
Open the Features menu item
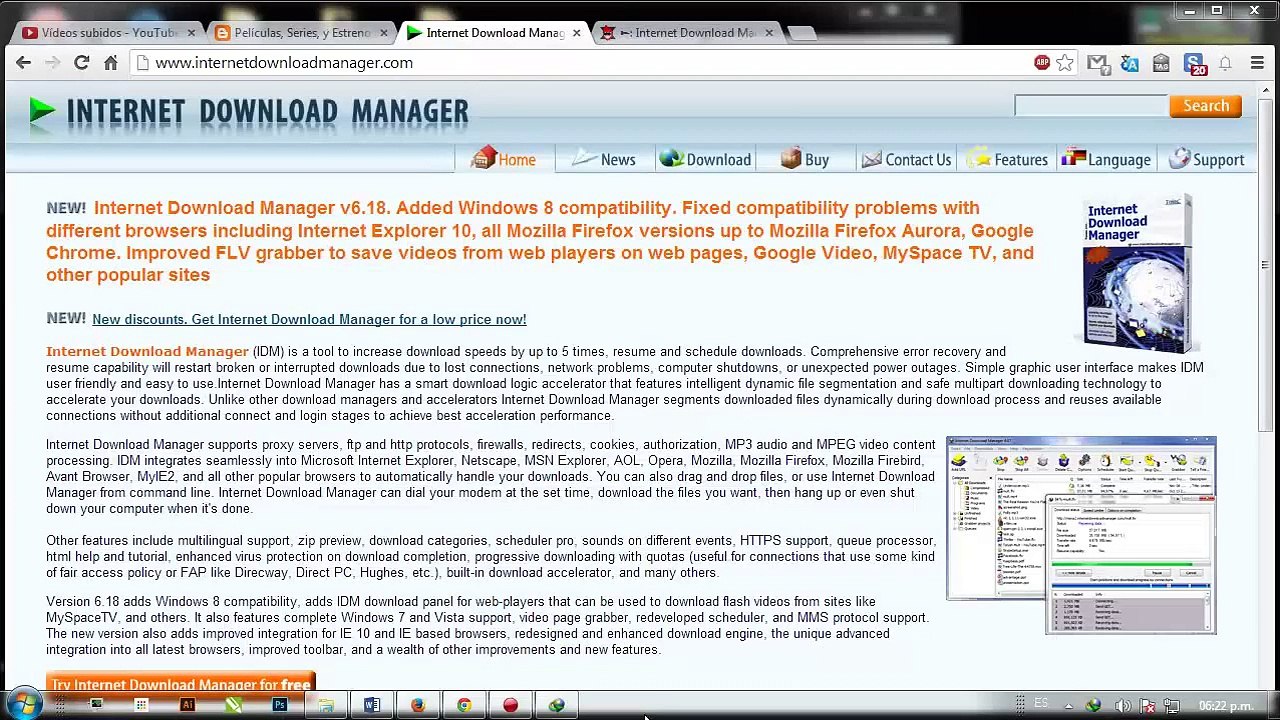coord(1008,159)
